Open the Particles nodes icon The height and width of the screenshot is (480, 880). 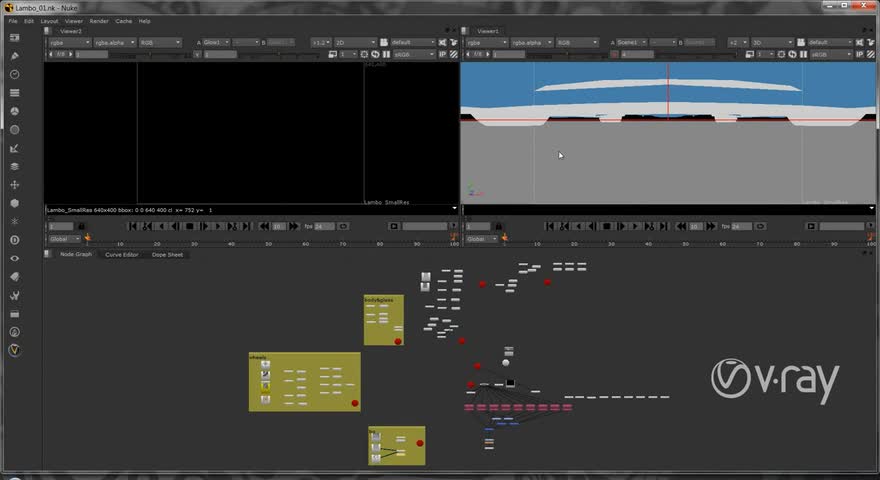15,221
